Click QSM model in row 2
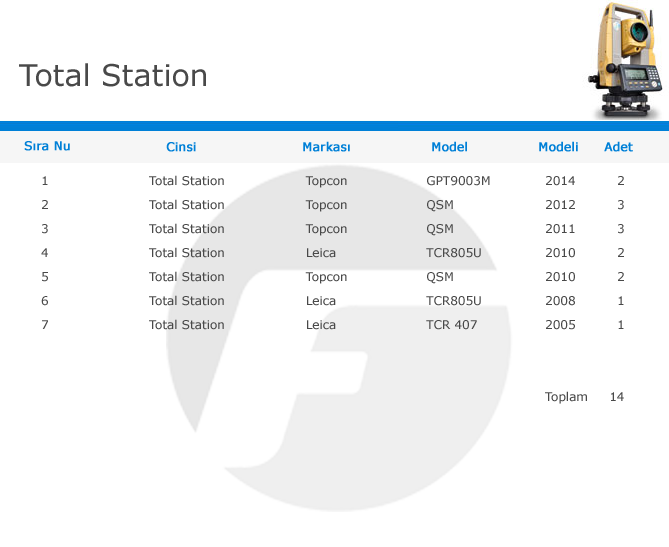 [x=439, y=205]
